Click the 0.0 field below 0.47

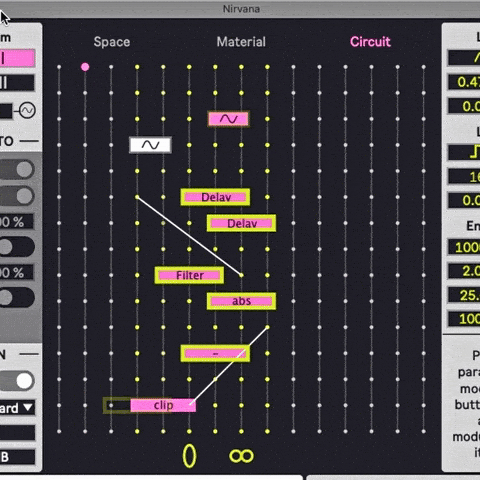464,106
